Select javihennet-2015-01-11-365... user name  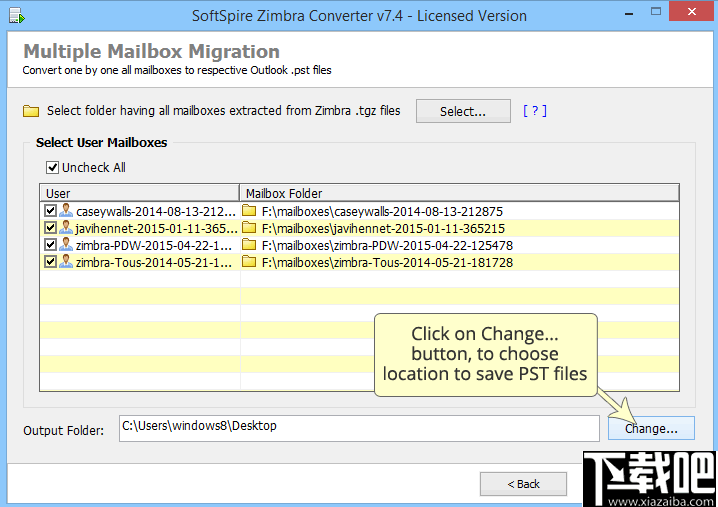pos(156,228)
